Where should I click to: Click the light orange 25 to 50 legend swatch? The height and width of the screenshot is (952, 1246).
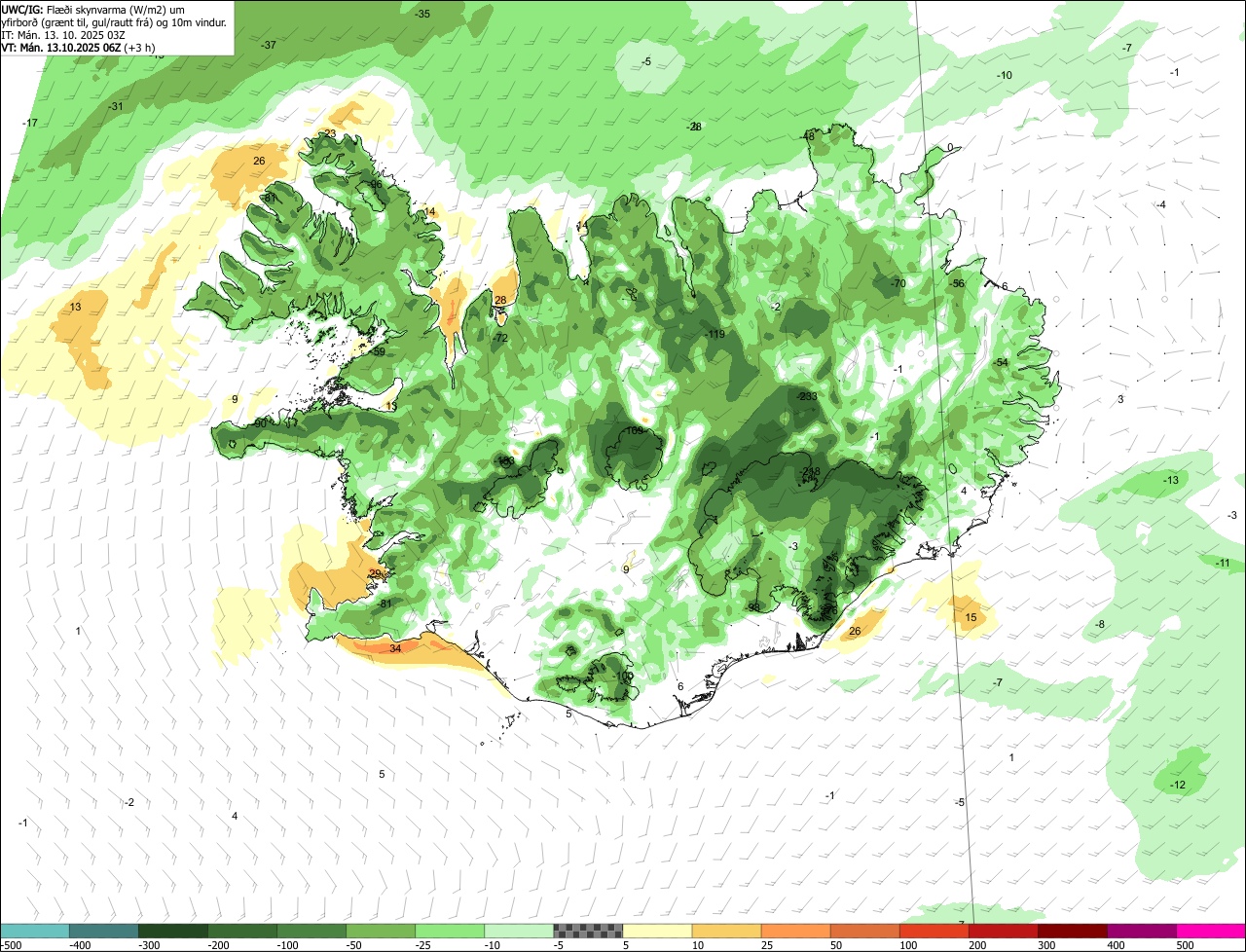click(795, 932)
